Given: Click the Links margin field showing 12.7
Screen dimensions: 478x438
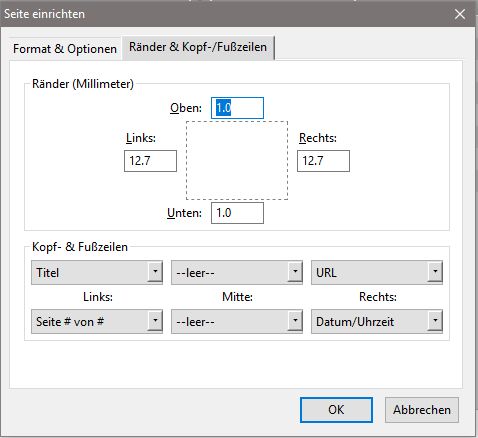Looking at the screenshot, I should [150, 161].
